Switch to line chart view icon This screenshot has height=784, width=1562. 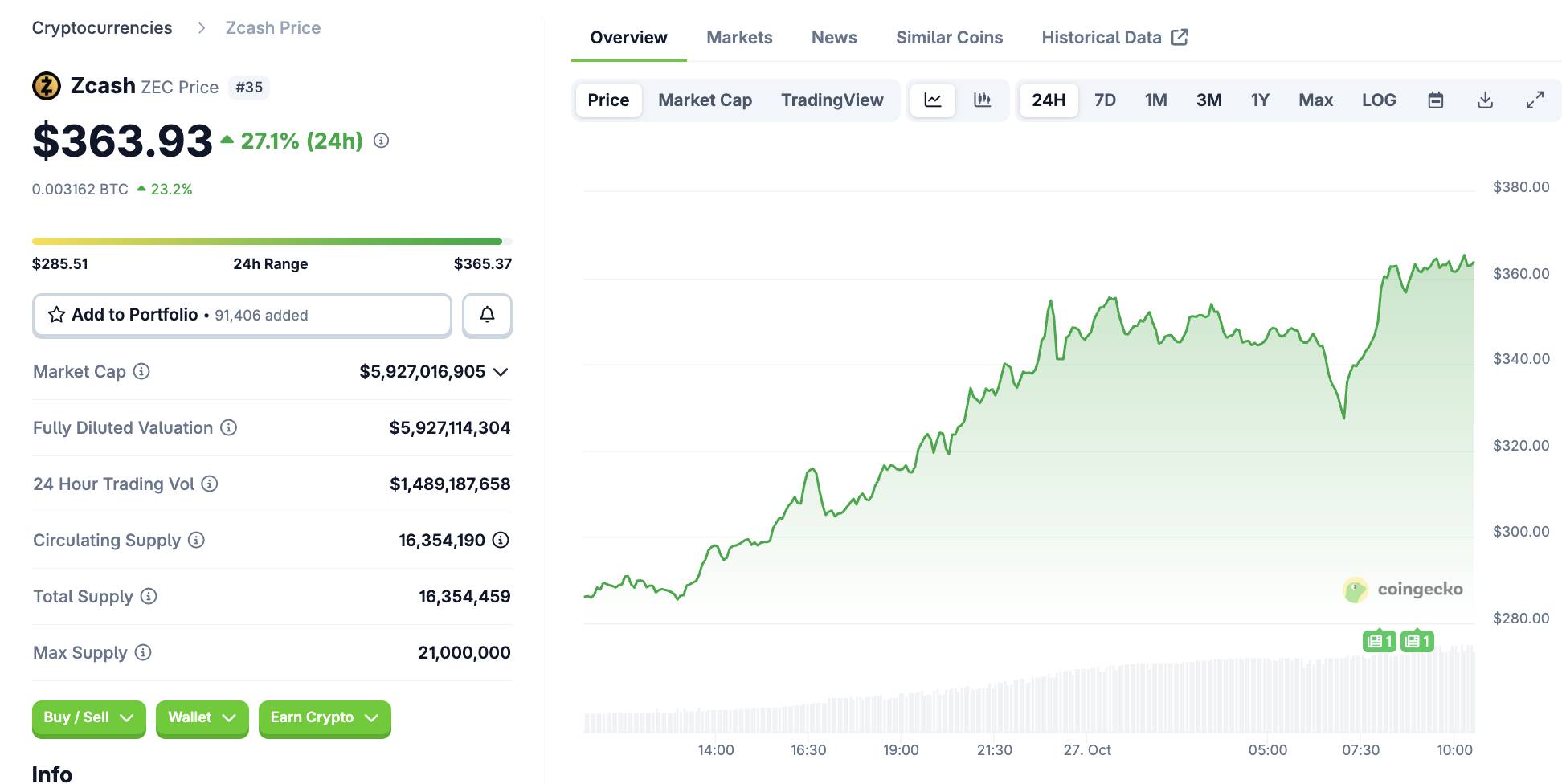click(x=933, y=100)
